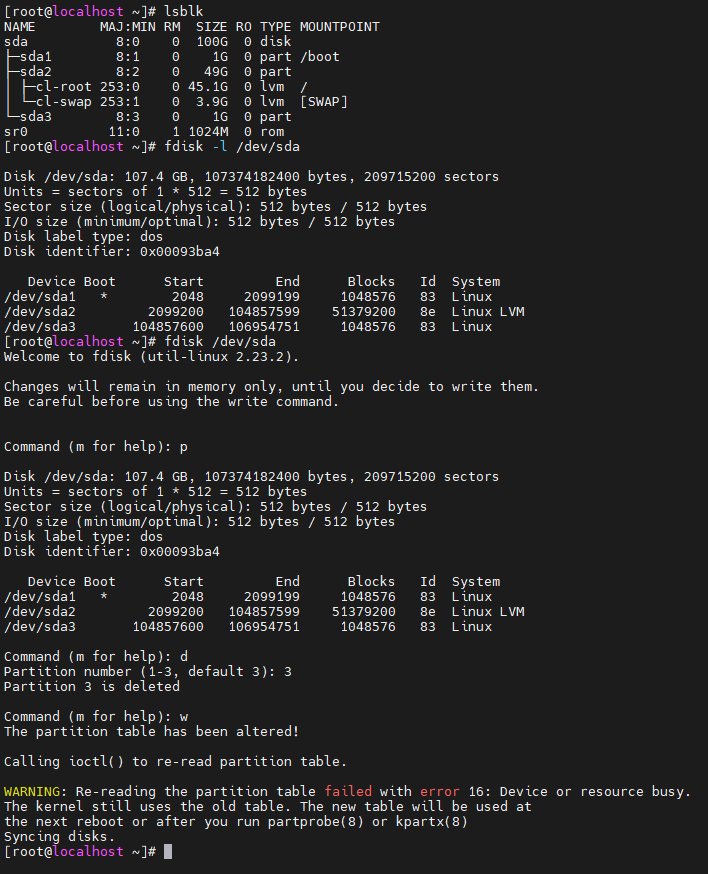Click first 'Disk identifier: 0x00093ba4' line
This screenshot has height=874, width=708.
111,251
